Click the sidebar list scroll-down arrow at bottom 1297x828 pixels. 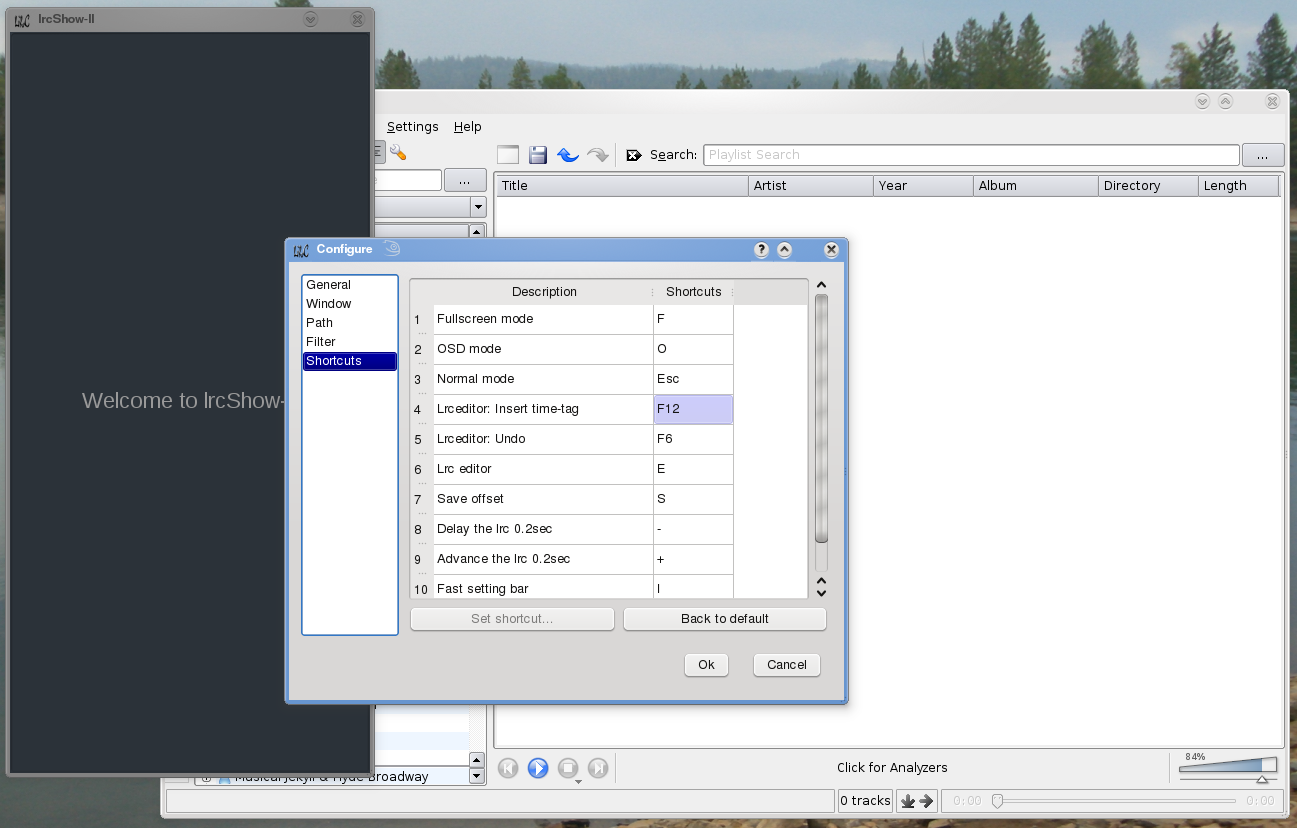476,776
